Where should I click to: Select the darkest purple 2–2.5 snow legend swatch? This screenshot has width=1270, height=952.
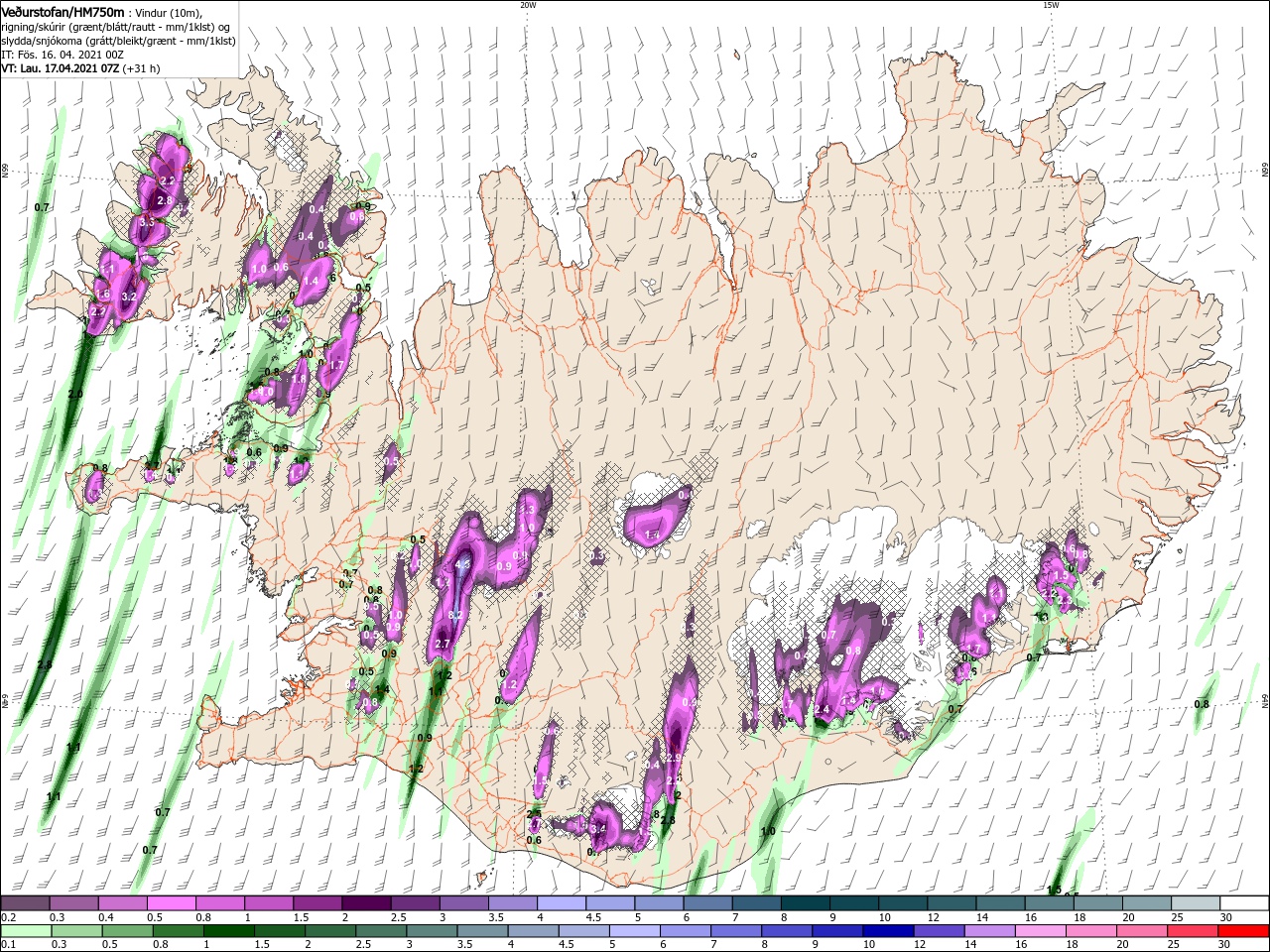click(365, 903)
